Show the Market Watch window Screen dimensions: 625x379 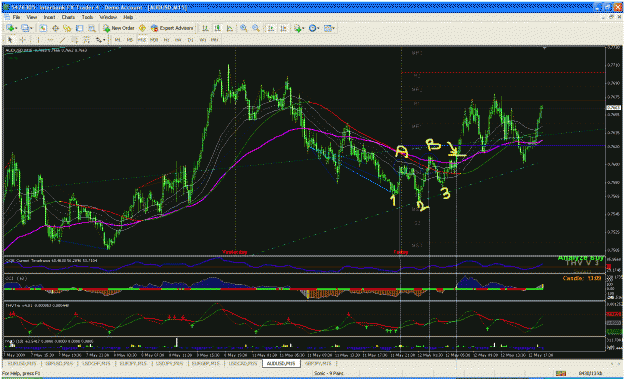[43, 28]
